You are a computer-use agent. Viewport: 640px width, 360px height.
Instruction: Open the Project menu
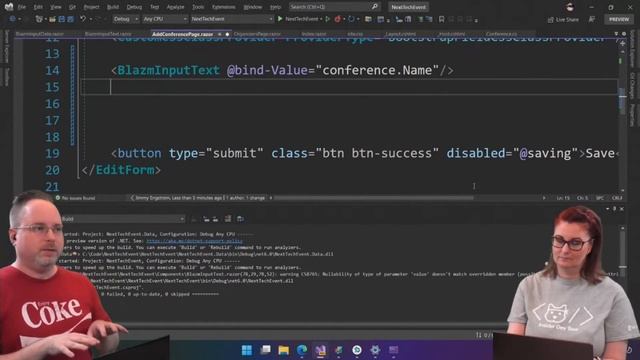(x=91, y=7)
